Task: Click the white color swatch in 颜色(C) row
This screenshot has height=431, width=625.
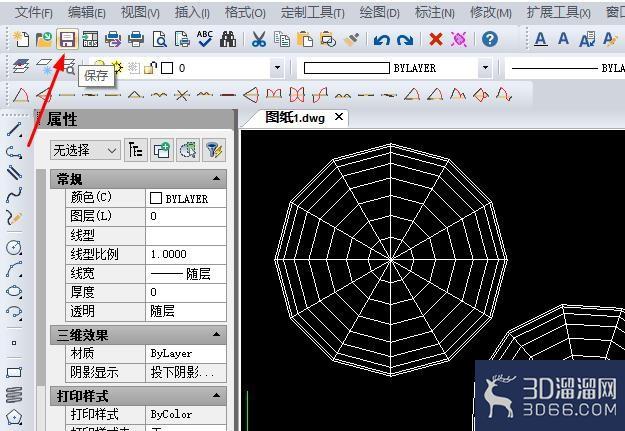Action: pyautogui.click(x=155, y=198)
